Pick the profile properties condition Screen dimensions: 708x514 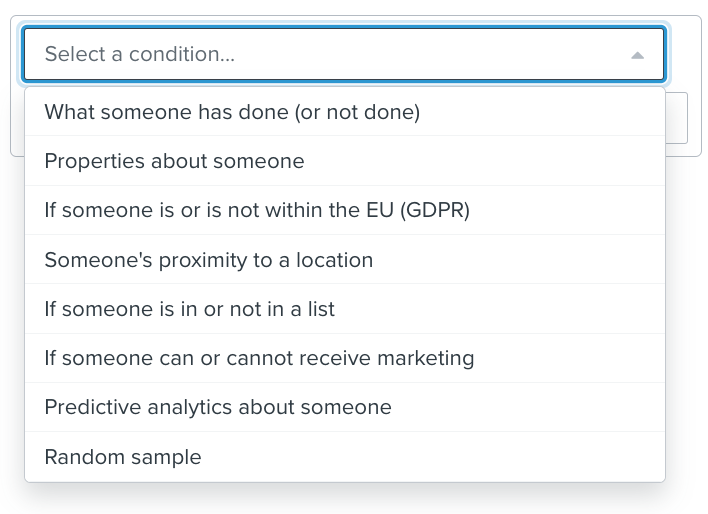[x=175, y=161]
